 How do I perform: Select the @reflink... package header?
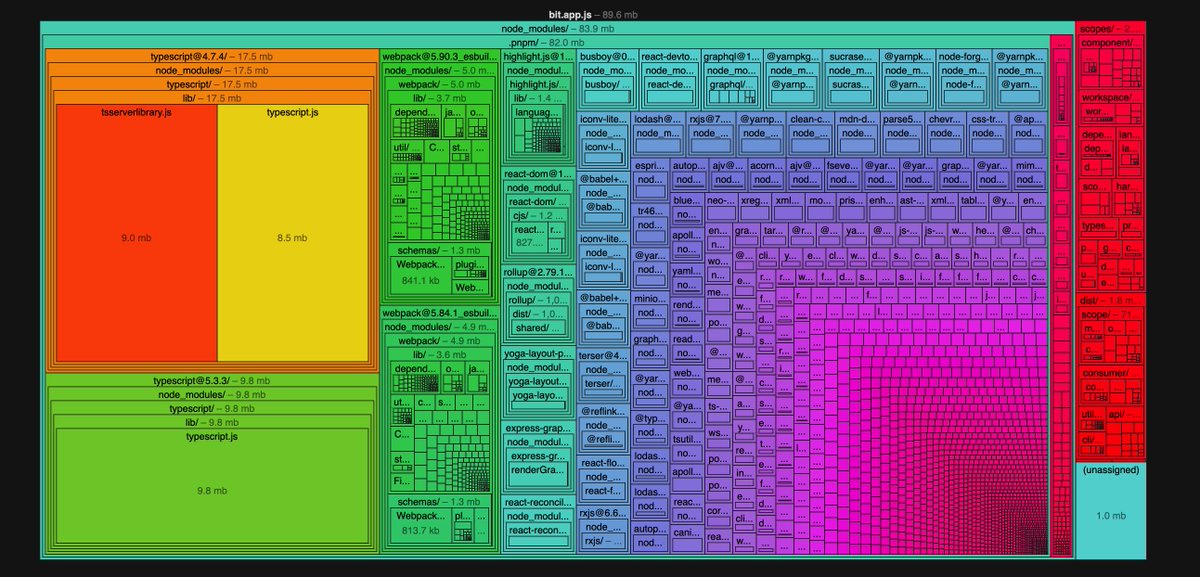604,412
